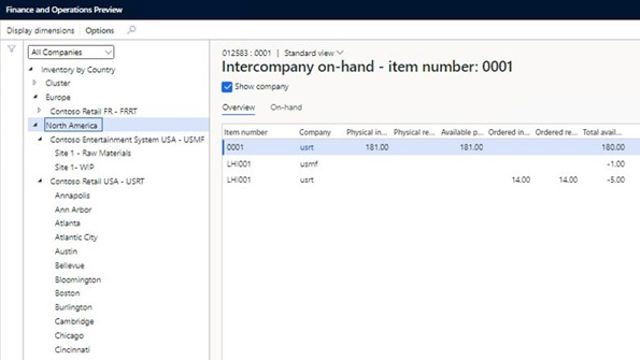The width and height of the screenshot is (640, 360).
Task: Select Bellevue in the tree
Action: 69,265
